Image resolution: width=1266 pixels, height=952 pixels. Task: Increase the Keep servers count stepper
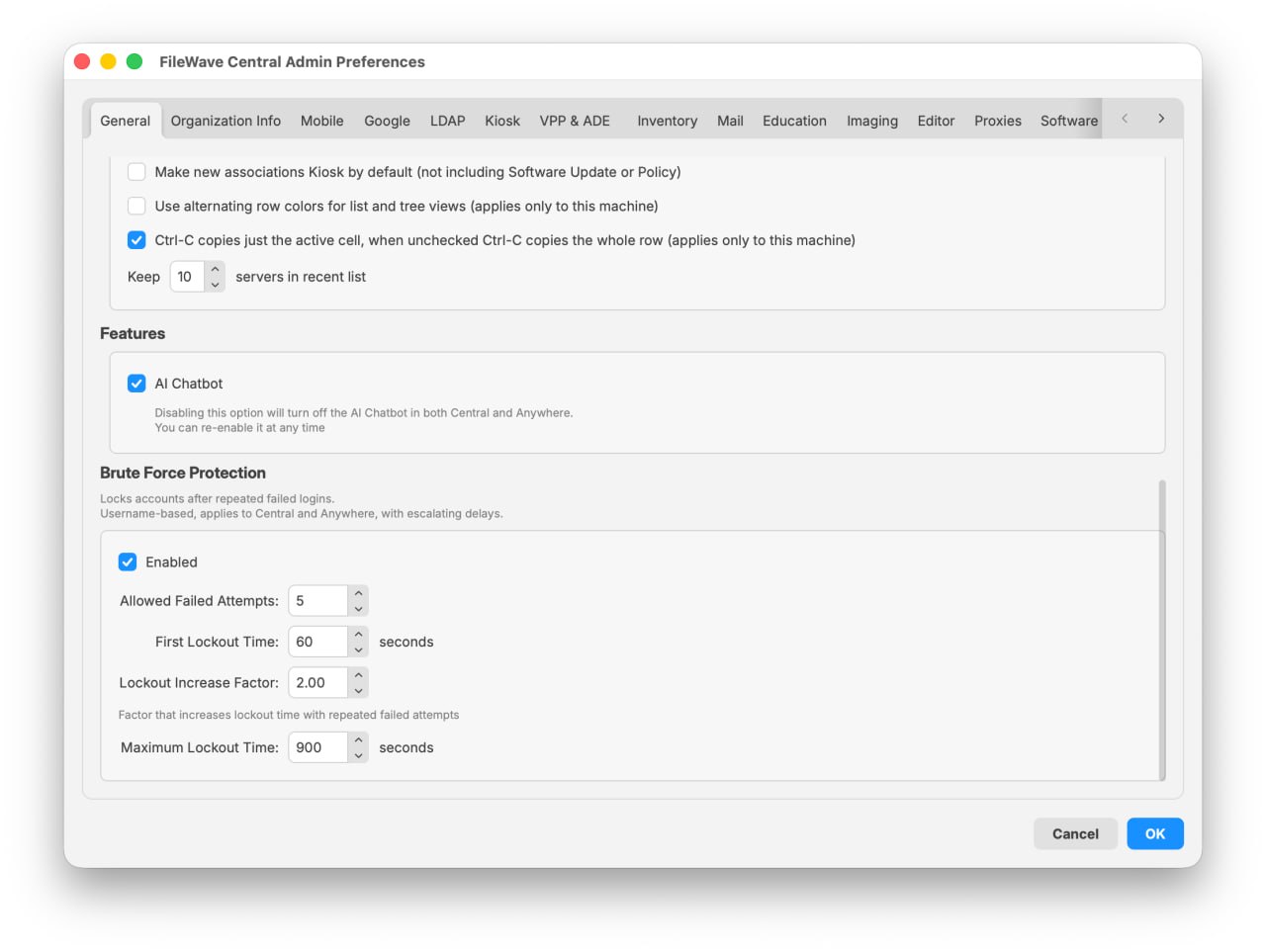215,269
